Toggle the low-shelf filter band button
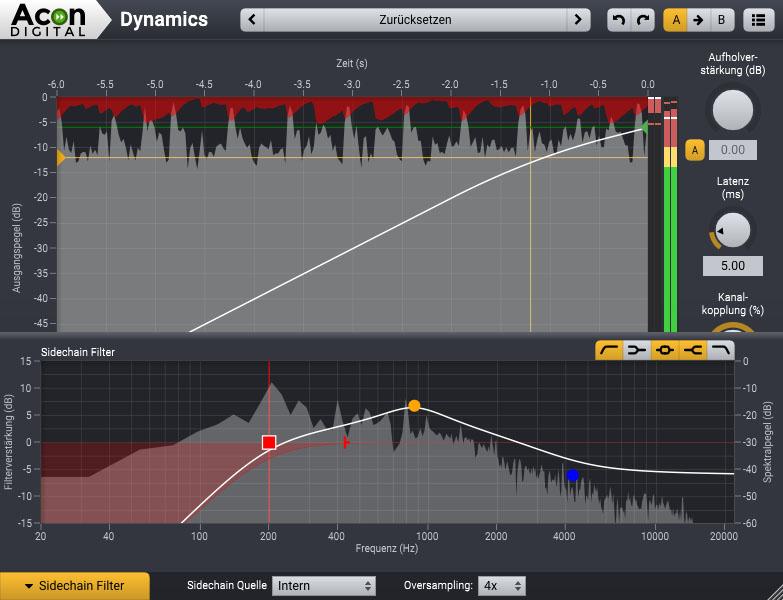The height and width of the screenshot is (600, 783). click(x=636, y=350)
